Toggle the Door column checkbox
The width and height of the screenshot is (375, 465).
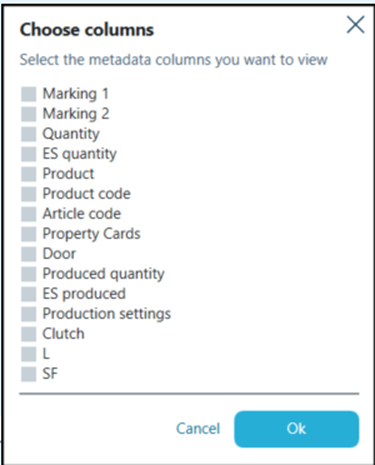tap(29, 254)
